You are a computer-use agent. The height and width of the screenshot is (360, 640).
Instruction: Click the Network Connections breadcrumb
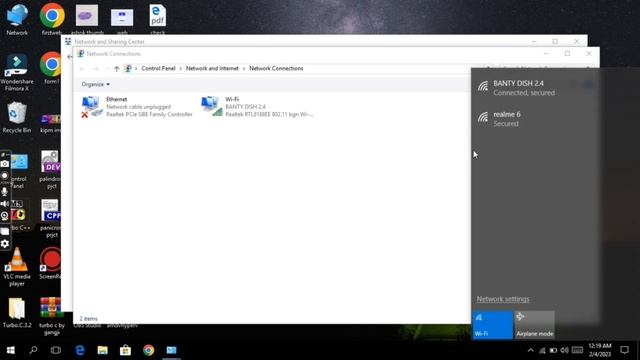pyautogui.click(x=276, y=69)
